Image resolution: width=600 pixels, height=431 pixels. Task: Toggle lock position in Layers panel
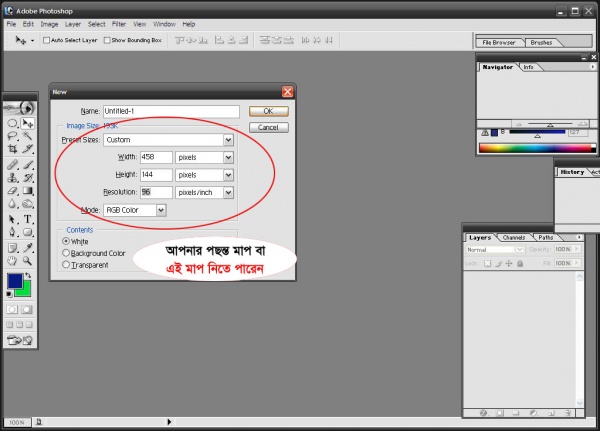click(509, 263)
